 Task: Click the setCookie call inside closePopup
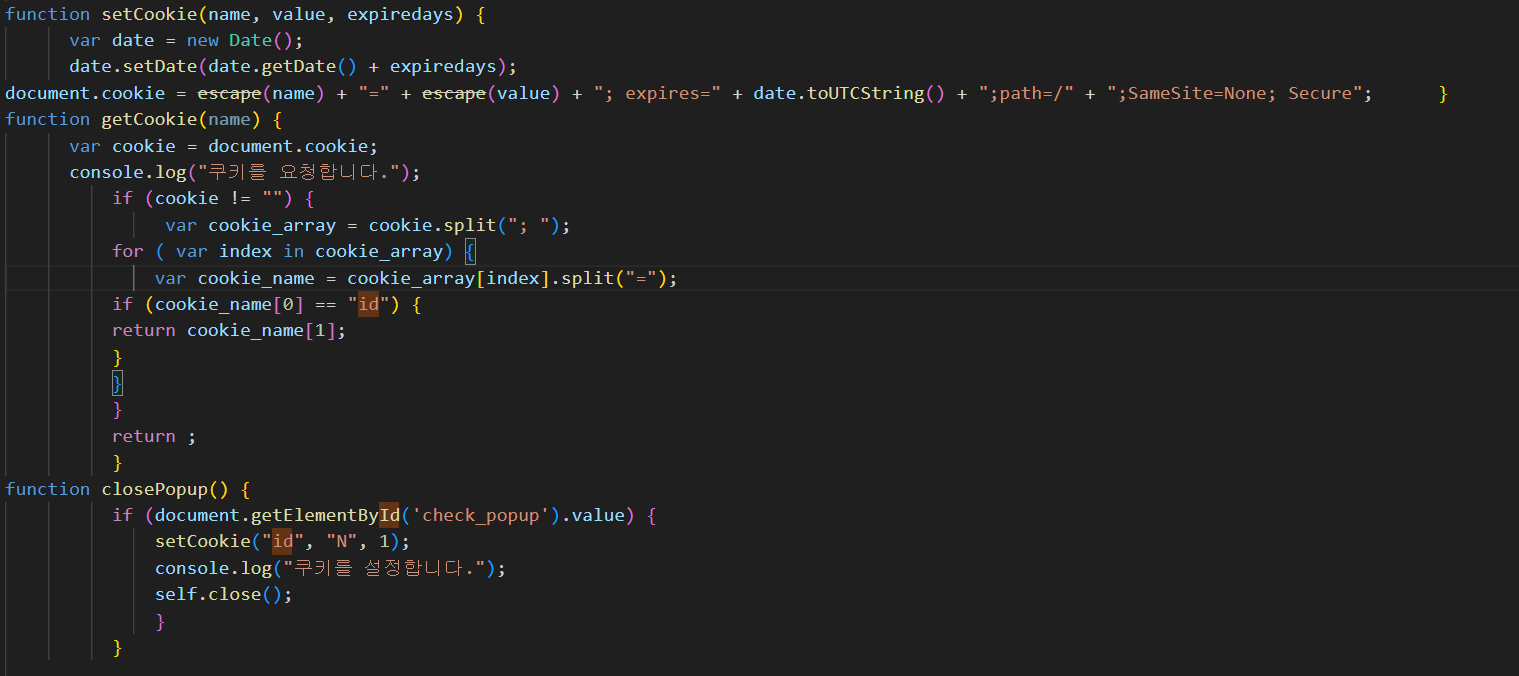point(203,541)
